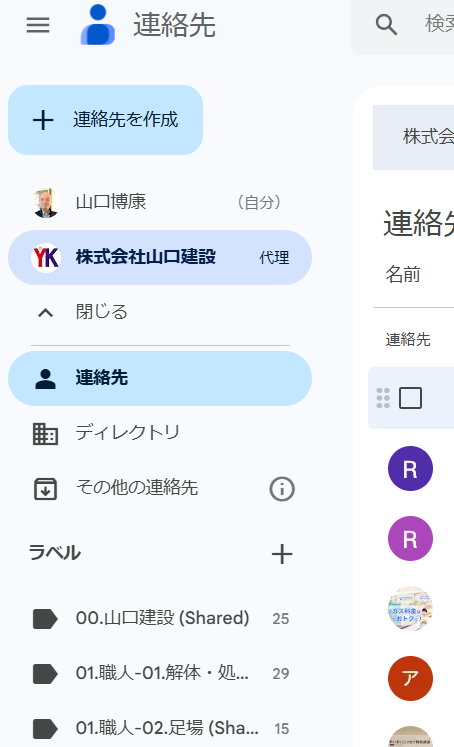This screenshot has height=747, width=454.
Task: Tick the checkbox in the highlighted contact row
Action: (410, 398)
